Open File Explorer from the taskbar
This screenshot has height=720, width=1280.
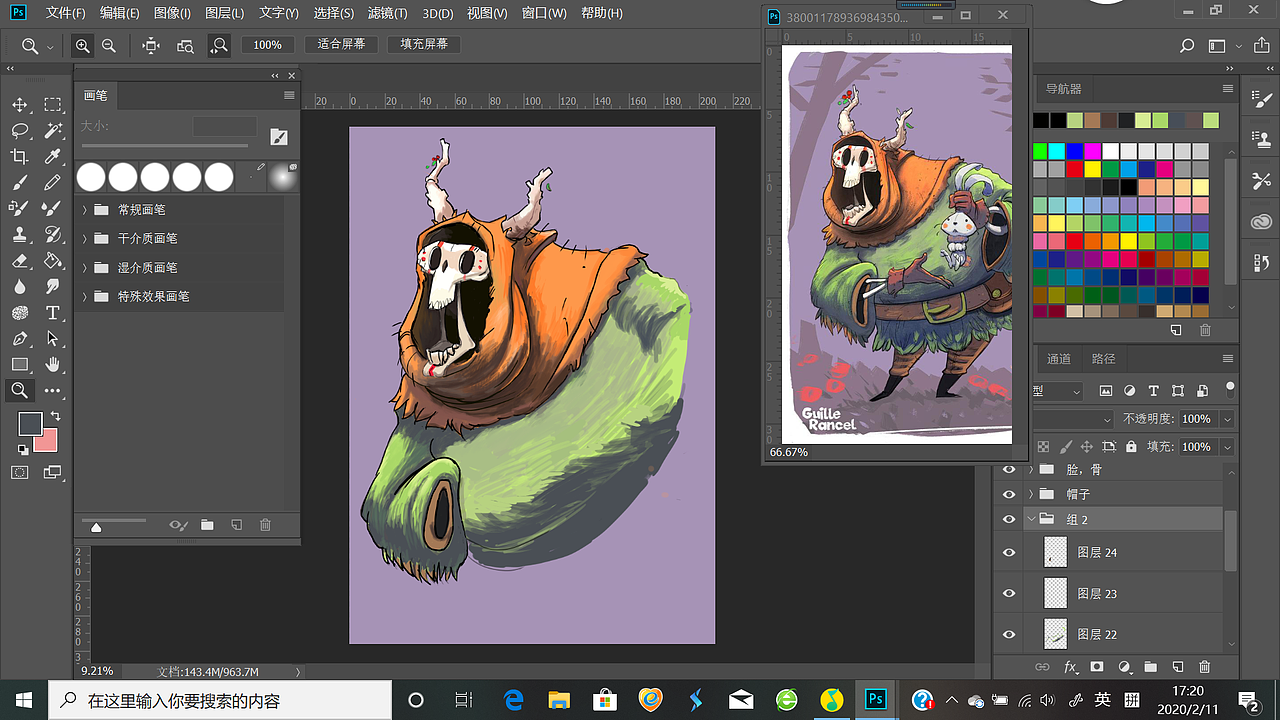coord(558,700)
